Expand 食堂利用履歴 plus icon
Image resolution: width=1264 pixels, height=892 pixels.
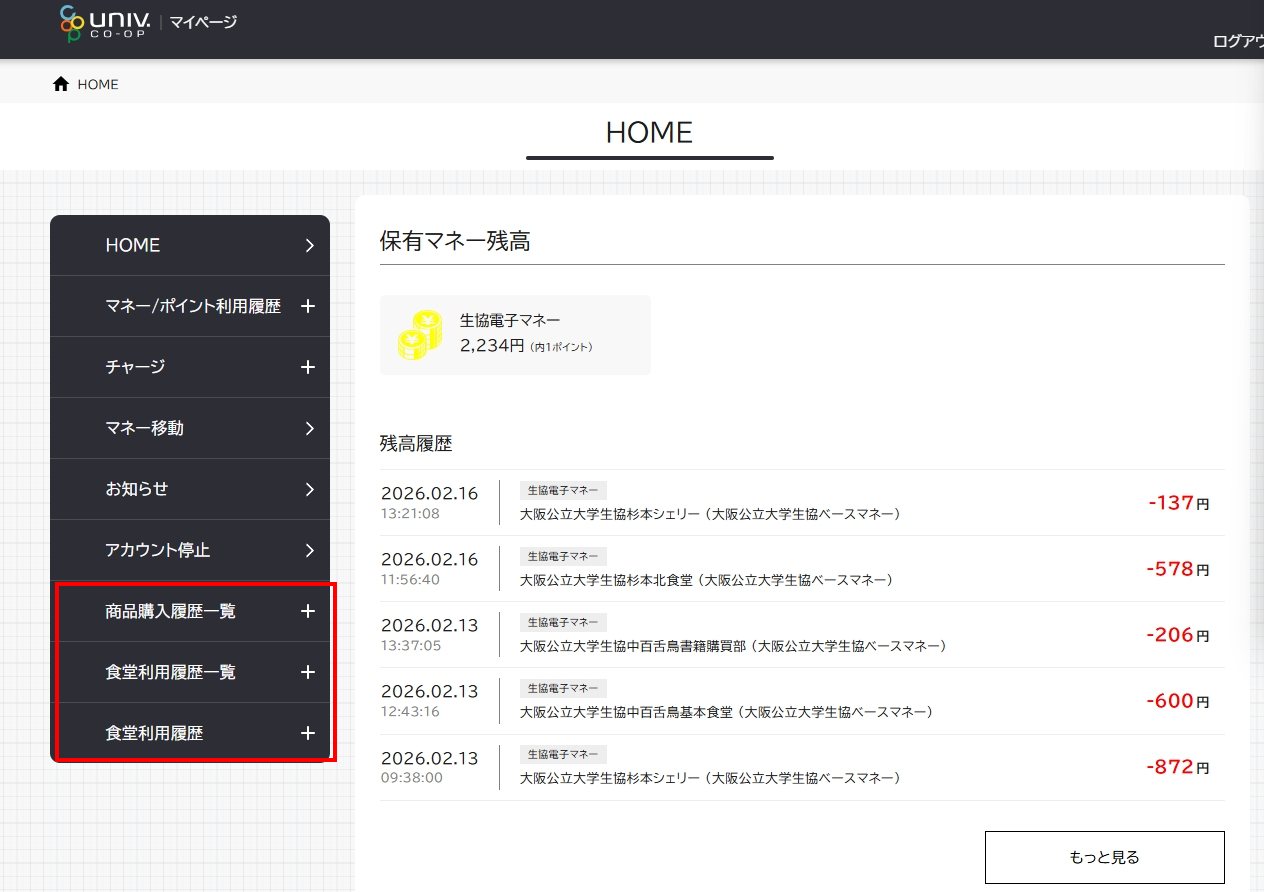point(308,734)
